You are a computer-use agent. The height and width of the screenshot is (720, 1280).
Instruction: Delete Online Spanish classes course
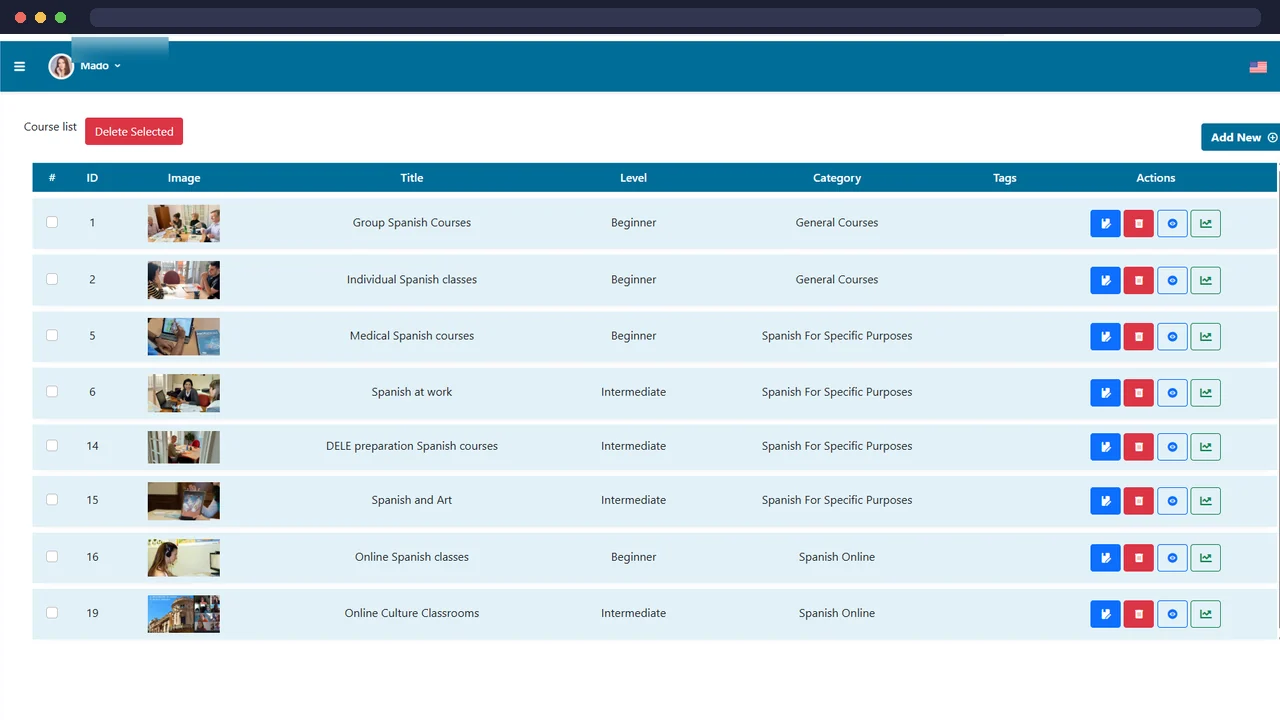1138,558
